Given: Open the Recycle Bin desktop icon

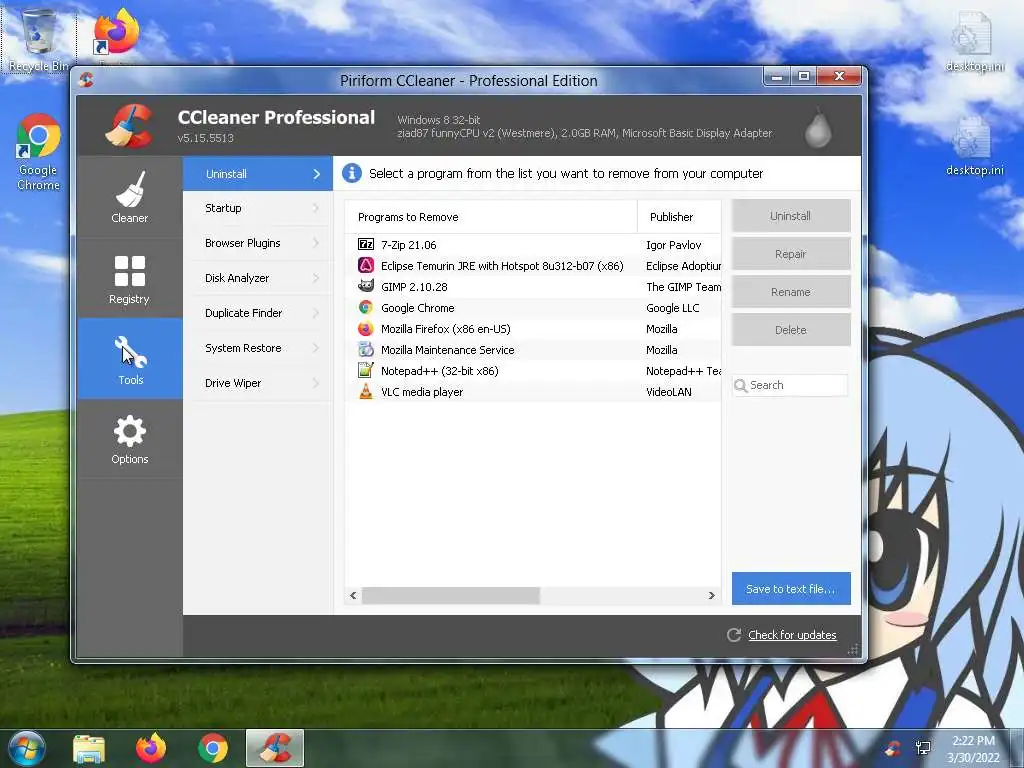Looking at the screenshot, I should (39, 40).
